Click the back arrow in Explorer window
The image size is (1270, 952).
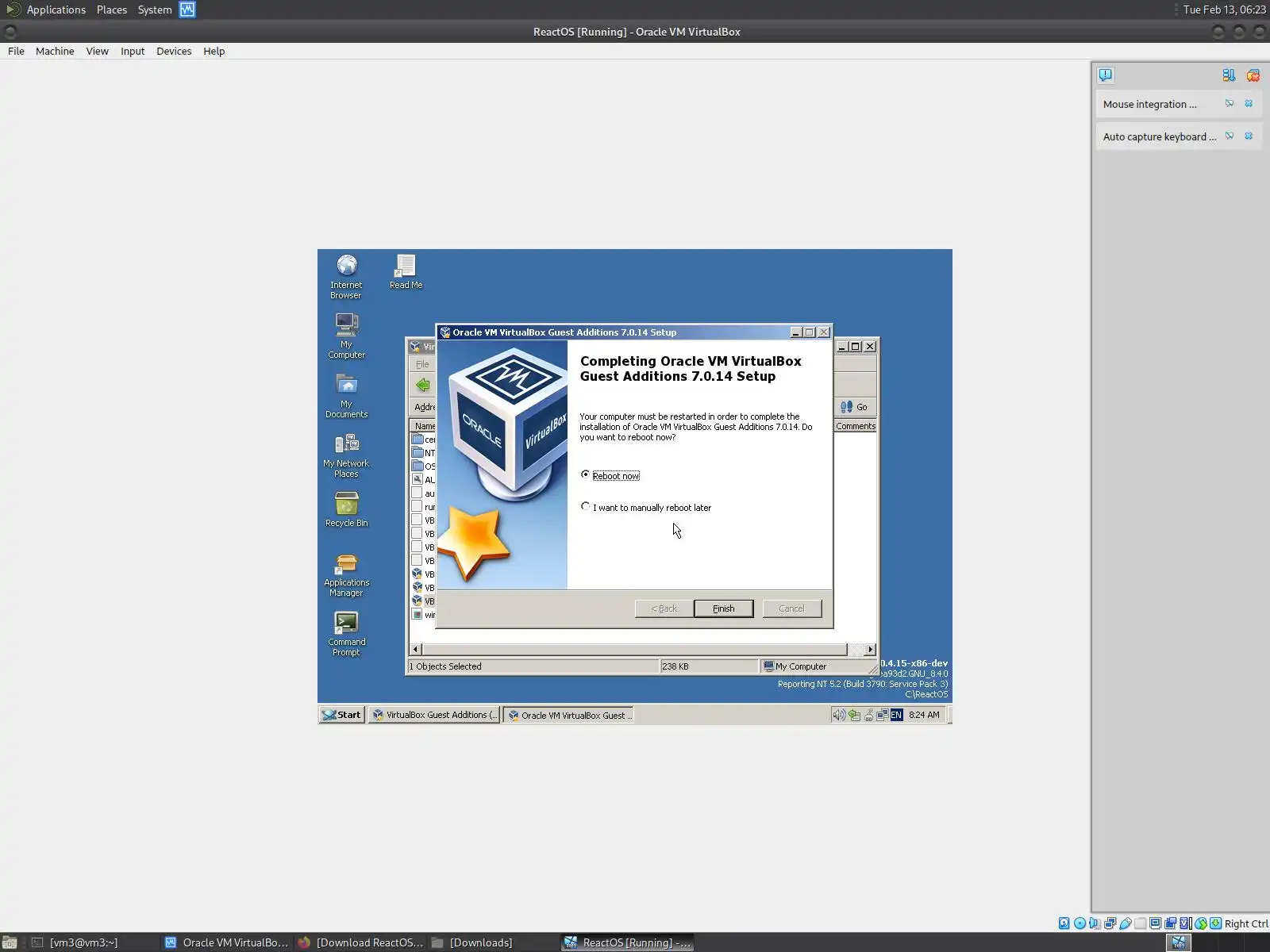[x=423, y=386]
